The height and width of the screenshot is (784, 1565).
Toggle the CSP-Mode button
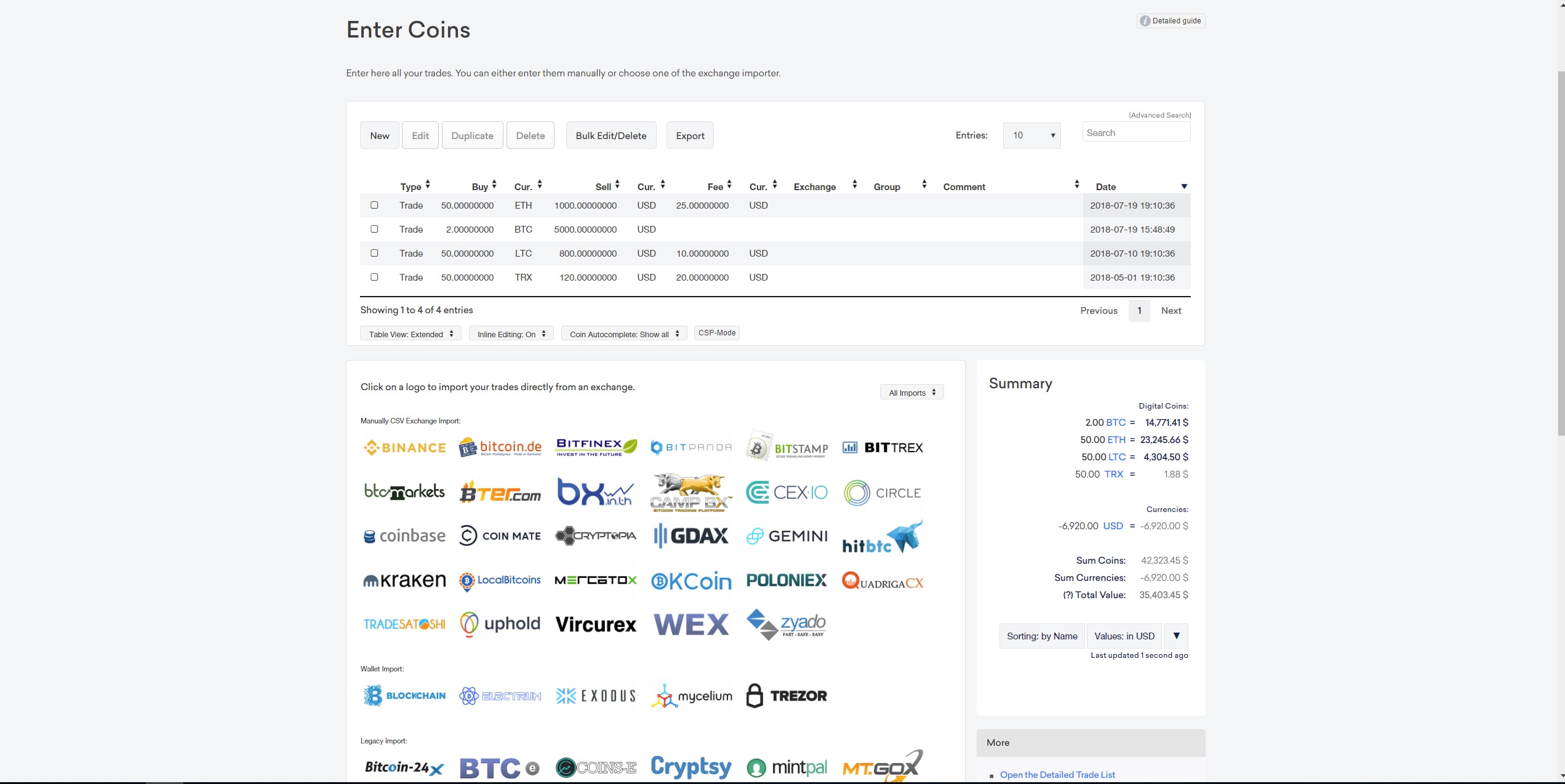tap(717, 333)
